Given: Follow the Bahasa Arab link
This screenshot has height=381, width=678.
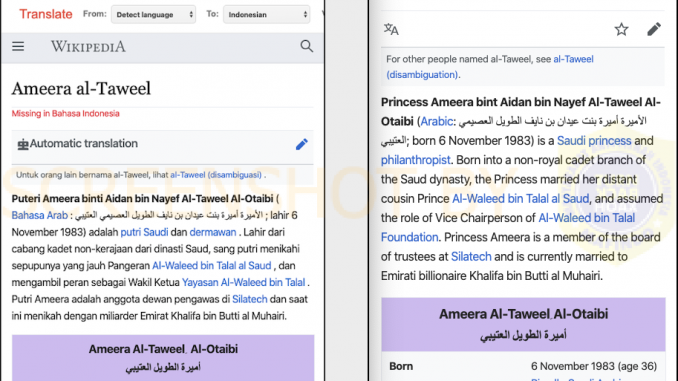Looking at the screenshot, I should pyautogui.click(x=39, y=215).
